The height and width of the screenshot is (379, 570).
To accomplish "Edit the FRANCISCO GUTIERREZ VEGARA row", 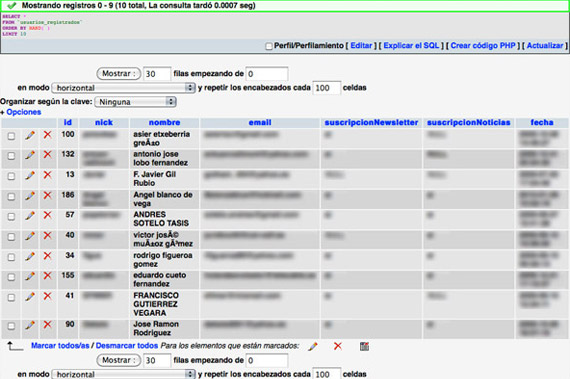I will (x=30, y=297).
